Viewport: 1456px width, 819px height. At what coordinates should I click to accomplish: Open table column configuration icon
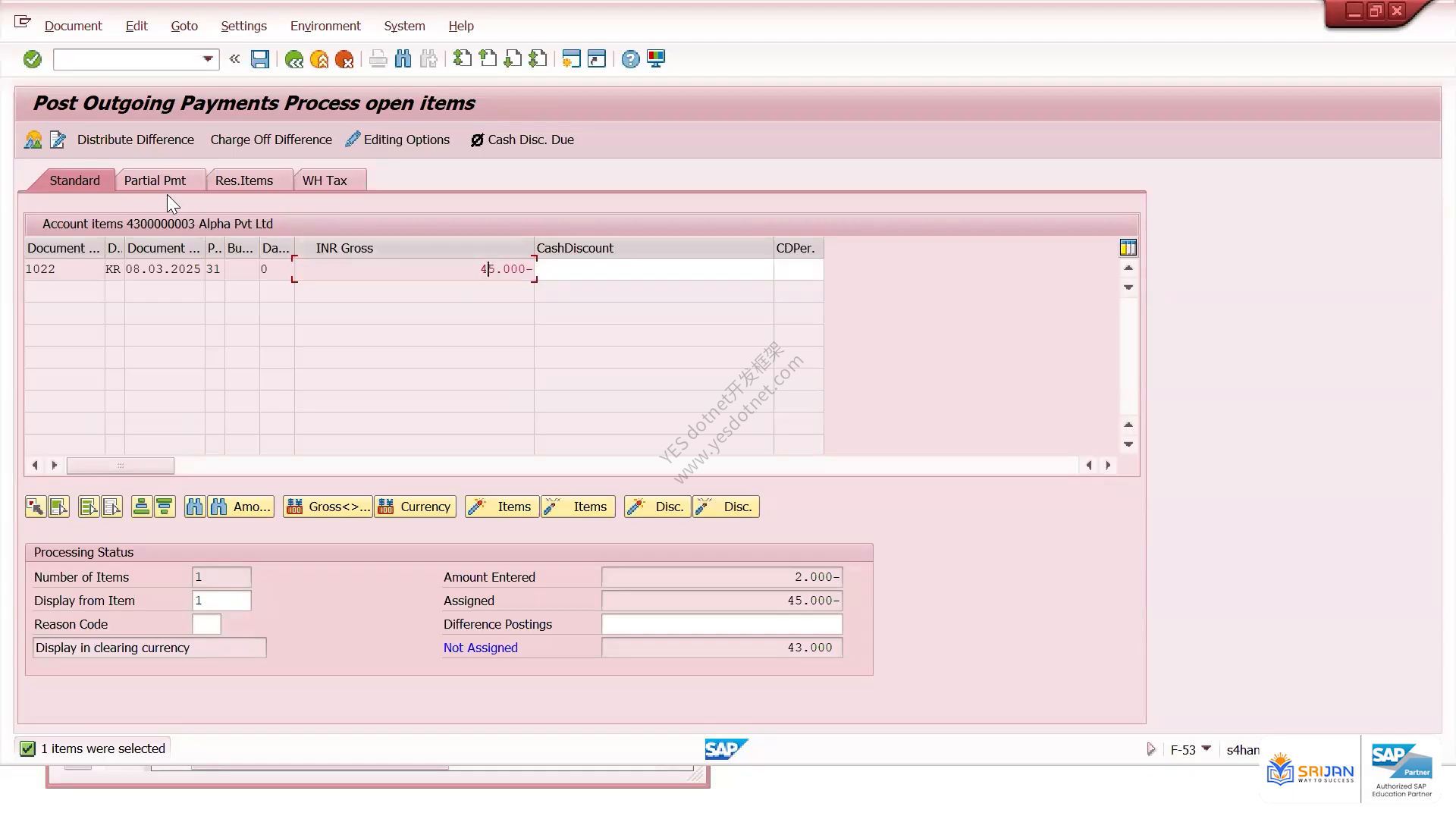pos(1128,248)
